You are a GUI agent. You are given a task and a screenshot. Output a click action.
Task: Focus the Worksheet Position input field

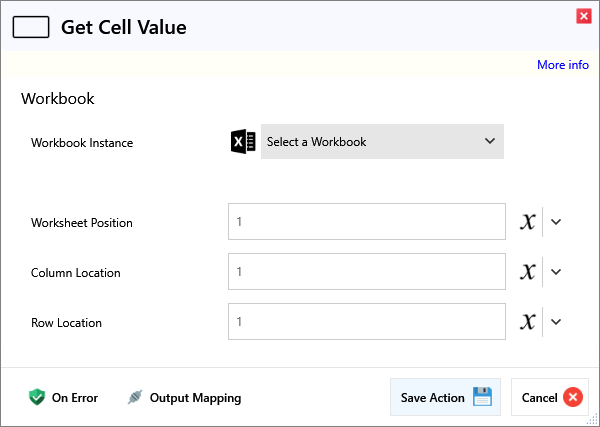coord(366,222)
